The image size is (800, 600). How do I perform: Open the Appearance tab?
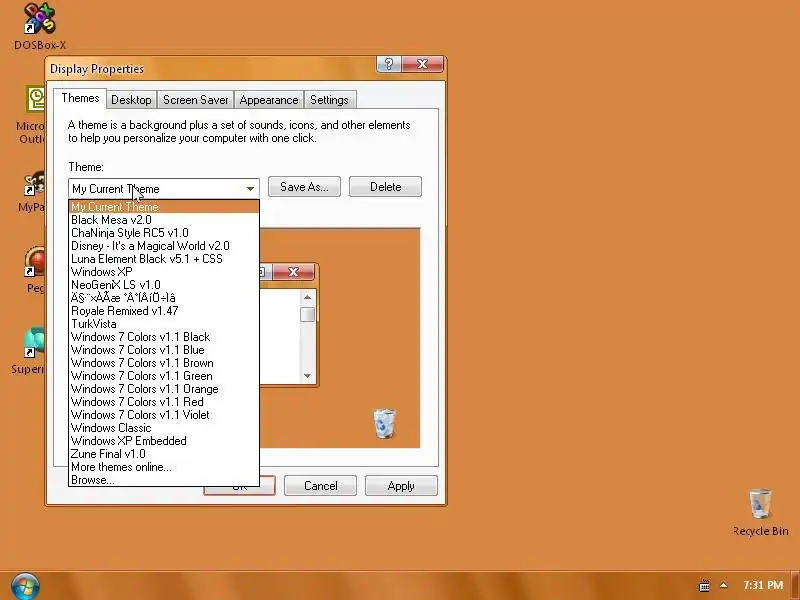click(x=269, y=100)
